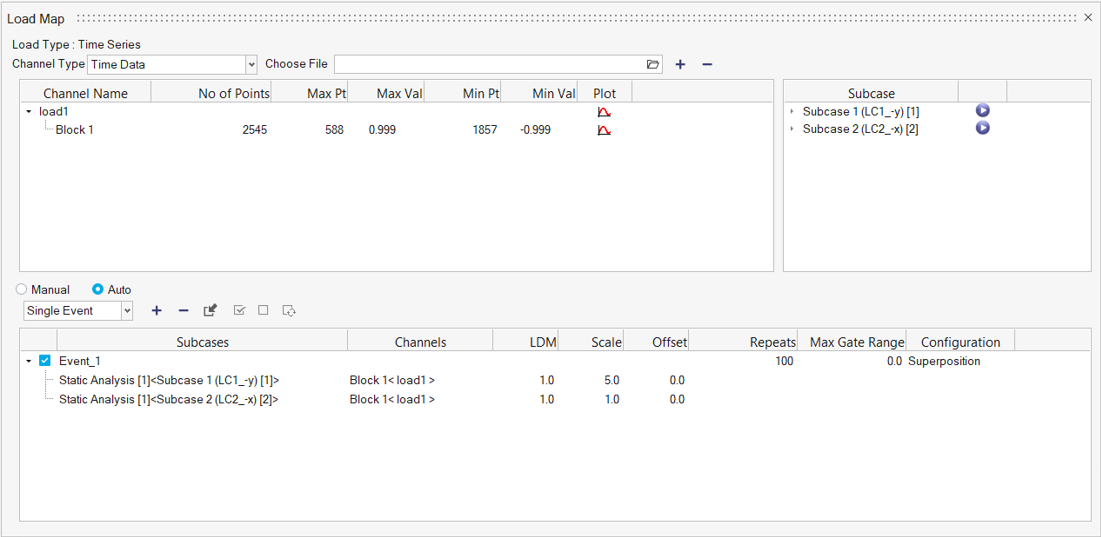This screenshot has width=1101, height=537.
Task: Collapse the load1 tree node
Action: (x=29, y=112)
